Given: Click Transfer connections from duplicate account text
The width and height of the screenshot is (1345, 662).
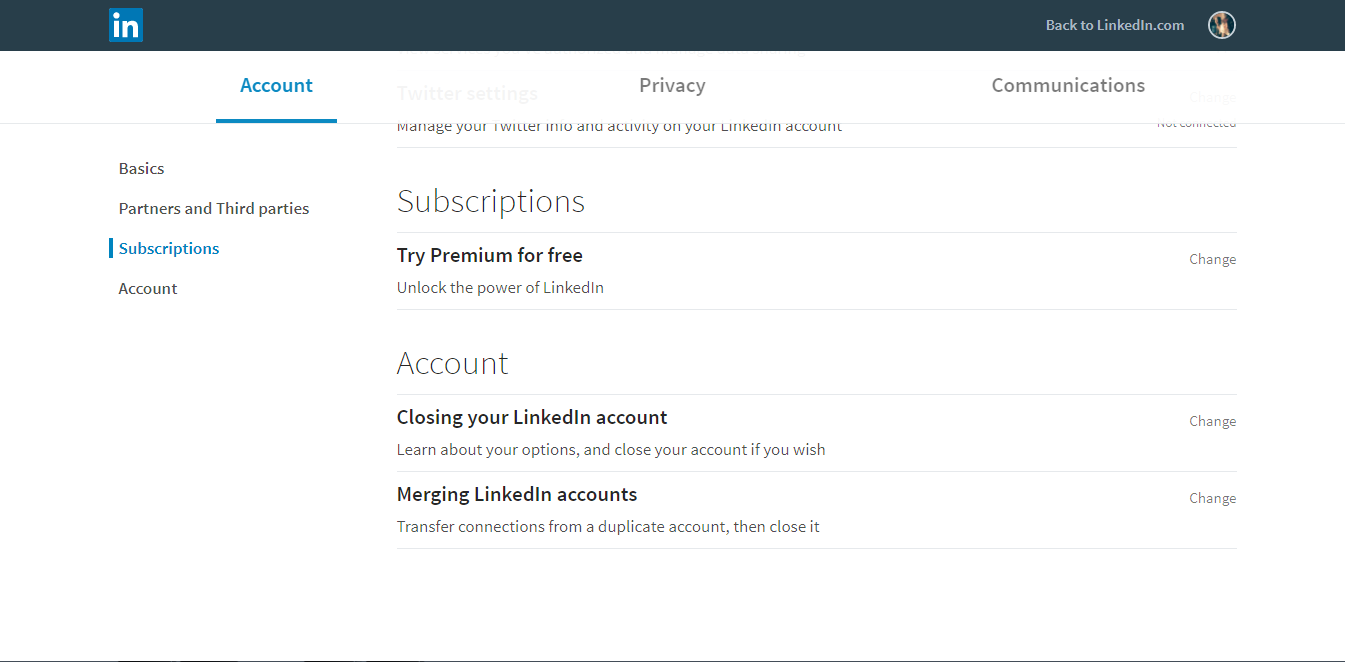Looking at the screenshot, I should pyautogui.click(x=608, y=527).
